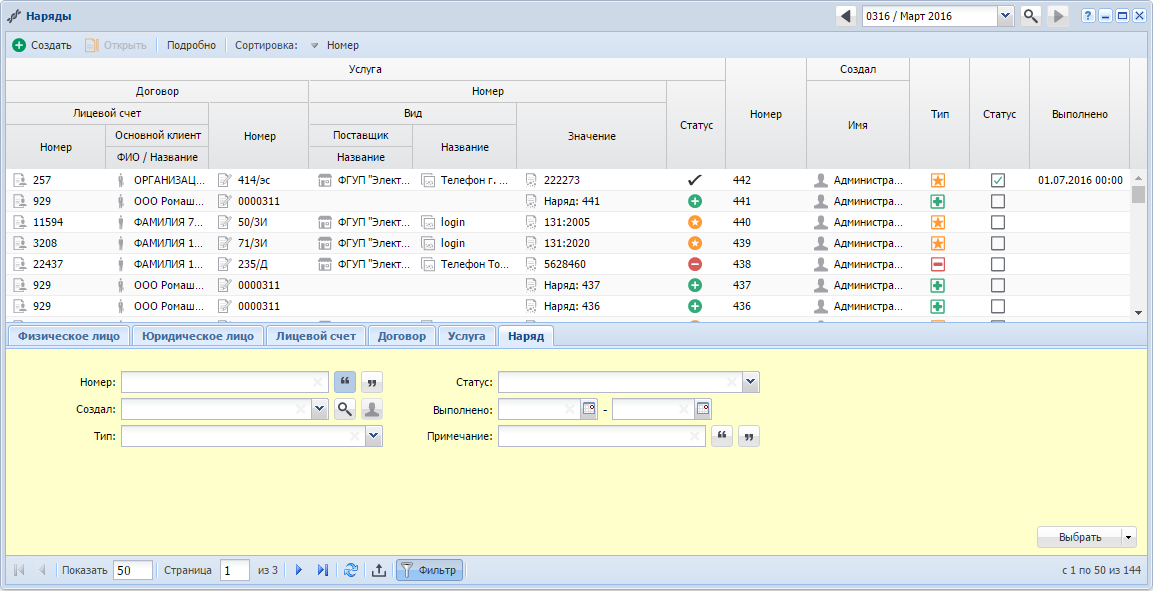The height and width of the screenshot is (591, 1153).
Task: Click Подробно in the toolbar
Action: click(191, 46)
